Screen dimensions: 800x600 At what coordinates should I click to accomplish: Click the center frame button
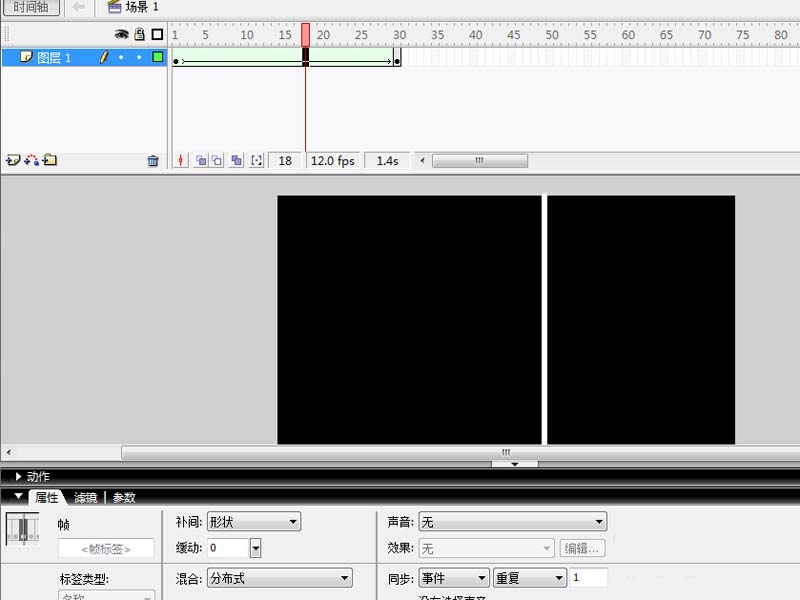(x=181, y=160)
